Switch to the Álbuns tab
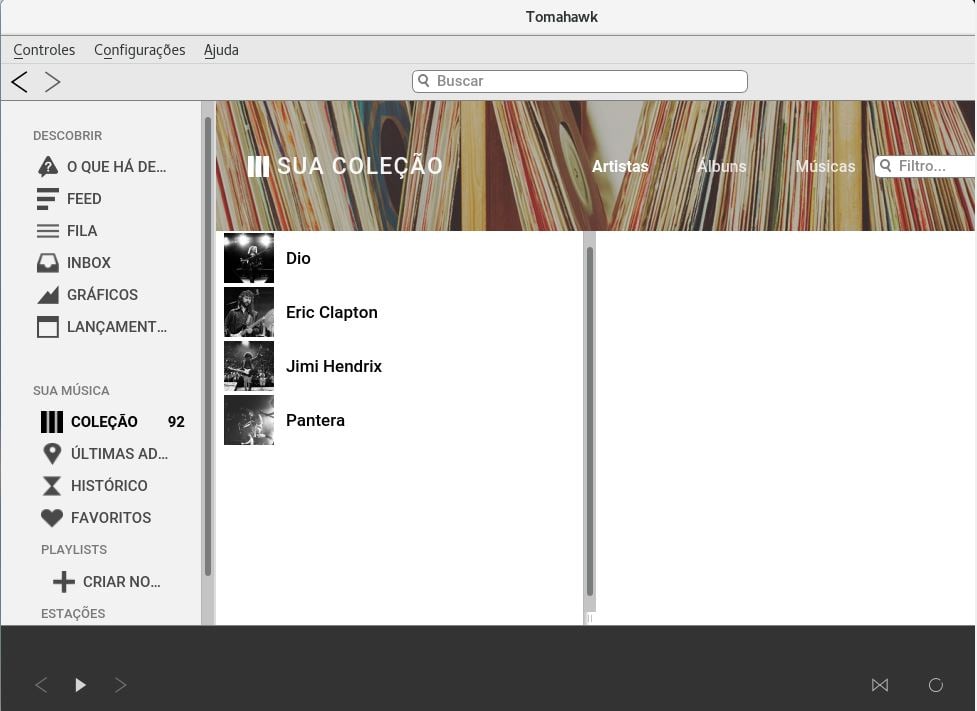This screenshot has height=711, width=977. pos(721,167)
